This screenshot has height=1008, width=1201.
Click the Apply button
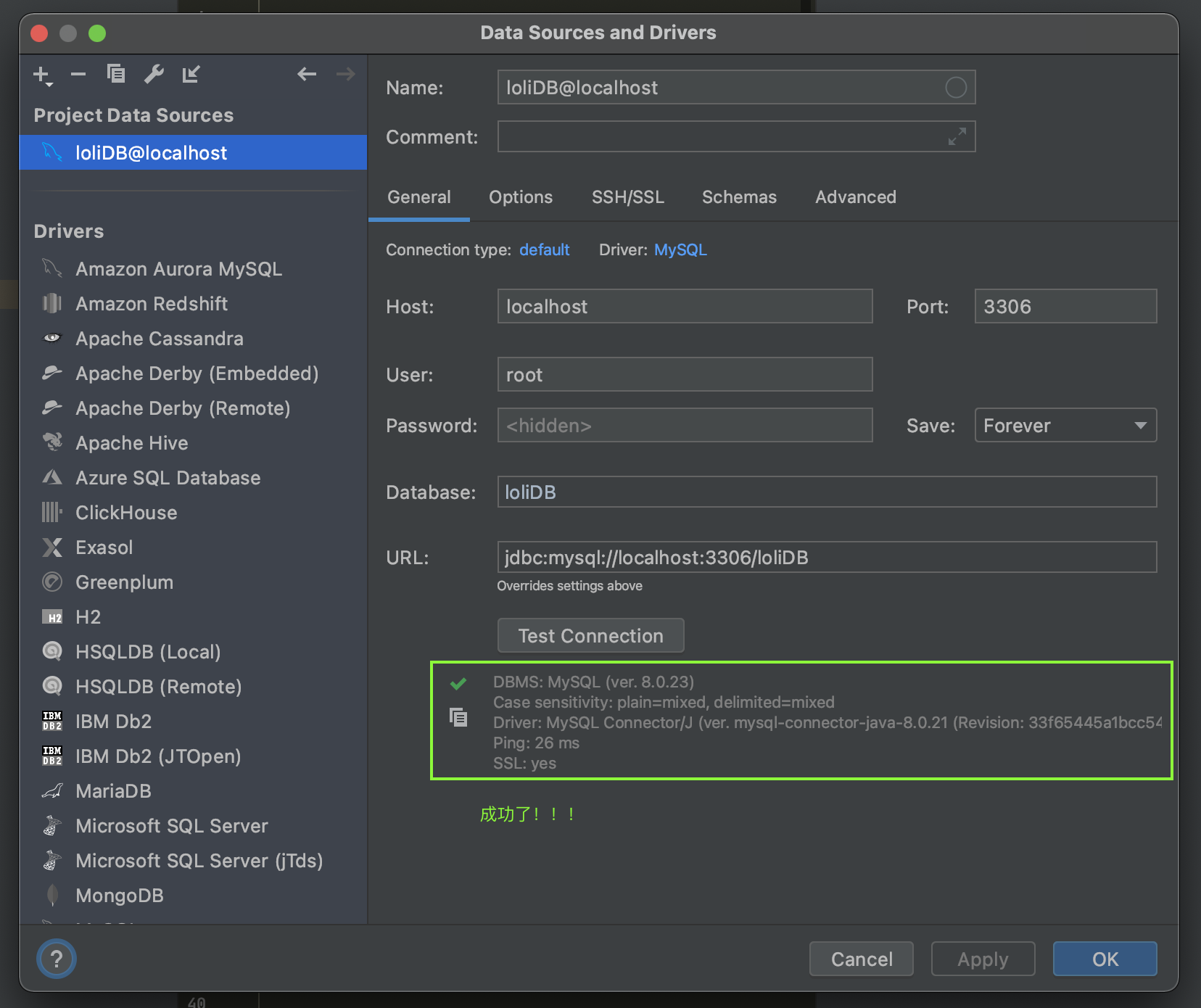(983, 959)
